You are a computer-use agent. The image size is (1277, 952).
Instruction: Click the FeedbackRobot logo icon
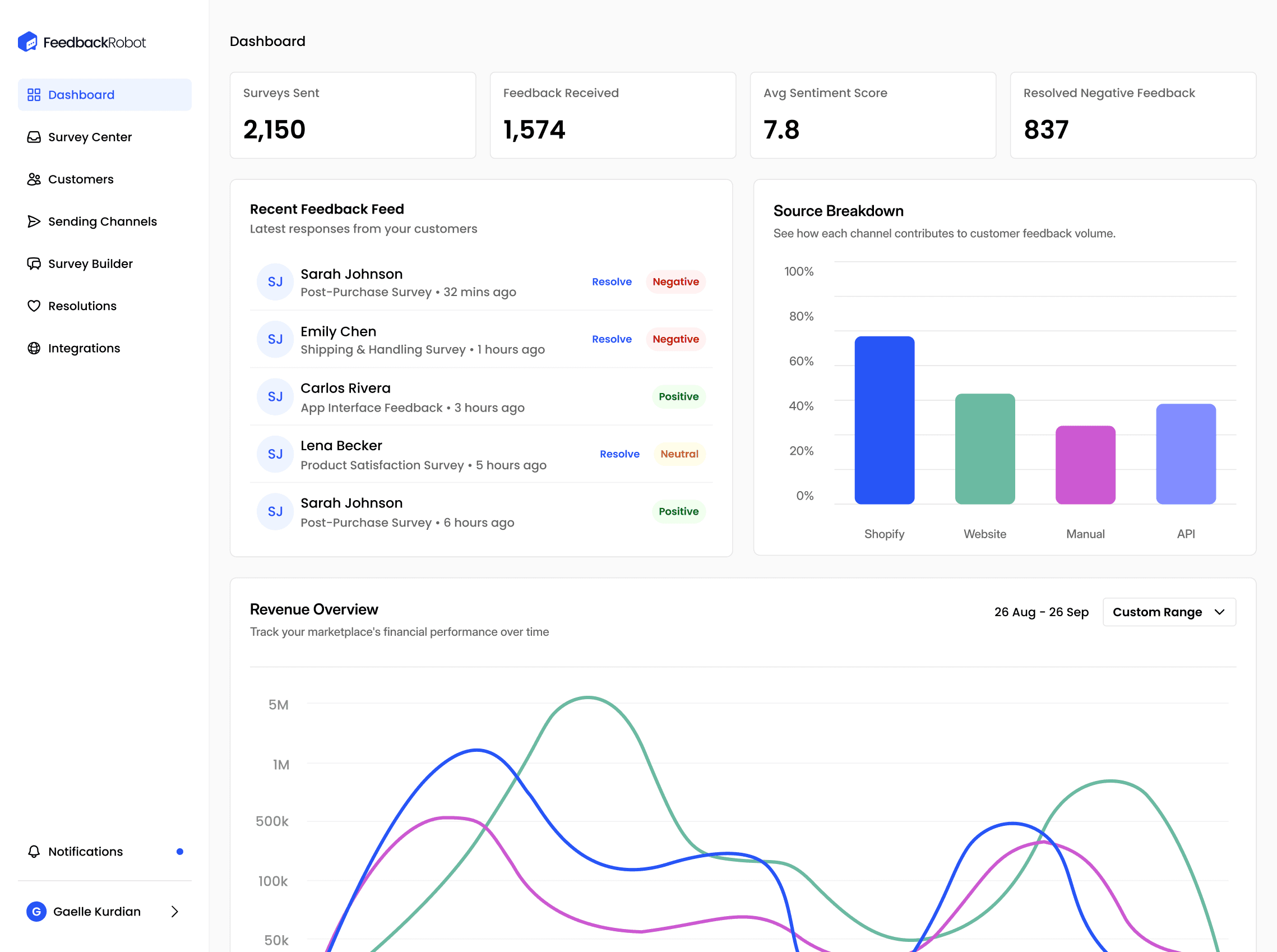pyautogui.click(x=27, y=42)
